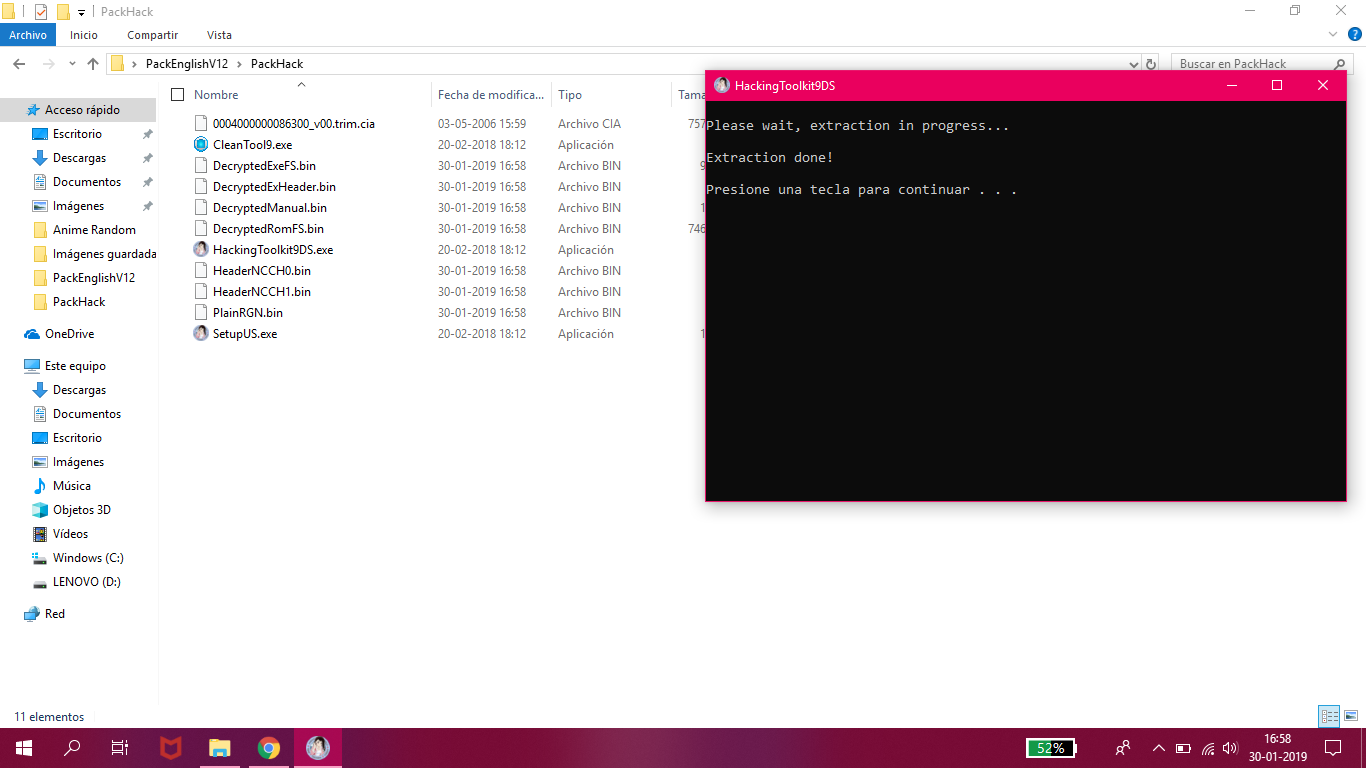This screenshot has height=768, width=1366.
Task: Click the Archivo CIA type cell
Action: click(589, 124)
